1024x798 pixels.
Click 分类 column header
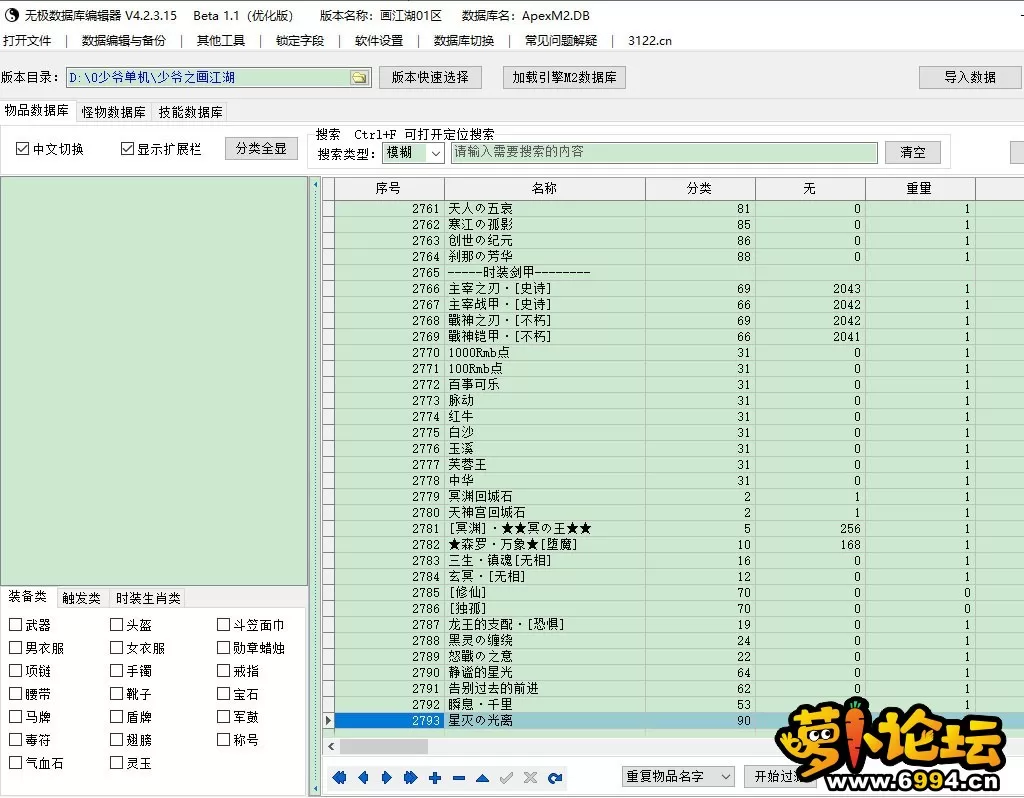[700, 189]
